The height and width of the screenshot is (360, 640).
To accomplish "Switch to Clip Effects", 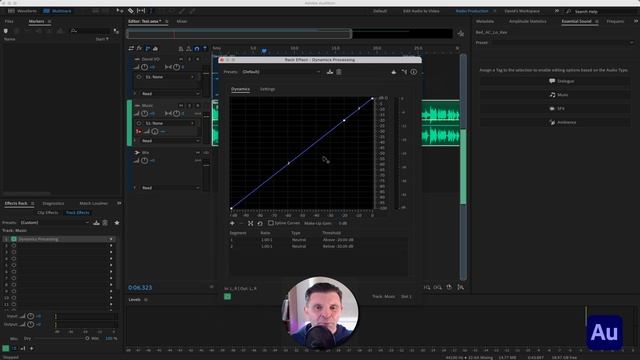I will pos(48,213).
